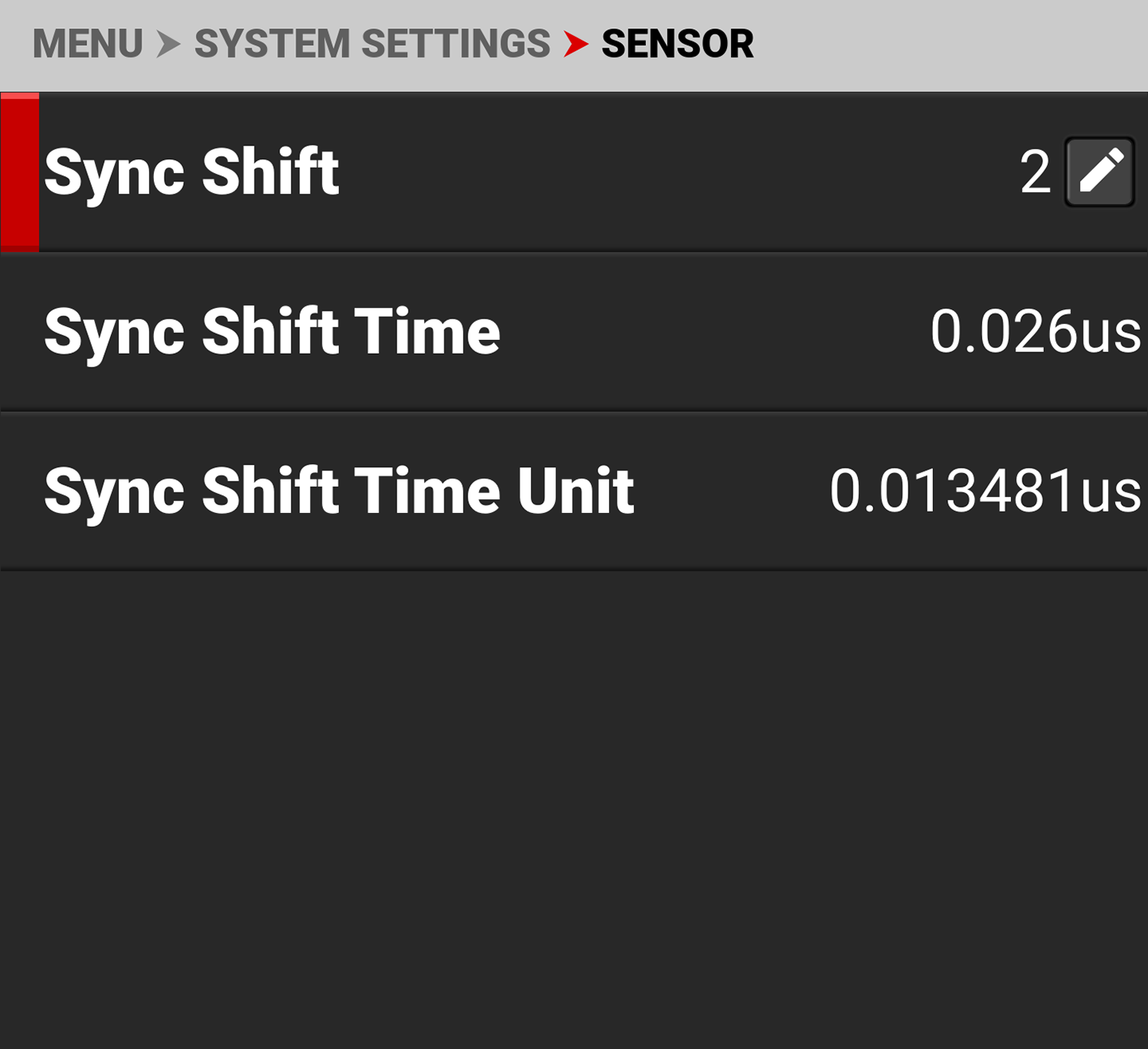Click empty area below the settings list

pos(574,804)
